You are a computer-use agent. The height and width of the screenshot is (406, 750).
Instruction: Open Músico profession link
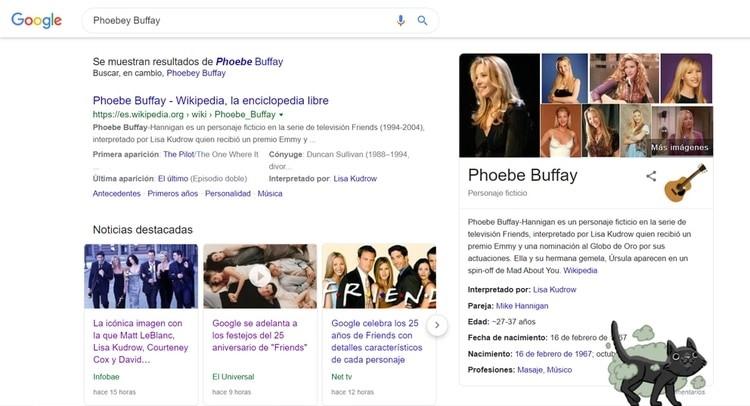tap(559, 370)
